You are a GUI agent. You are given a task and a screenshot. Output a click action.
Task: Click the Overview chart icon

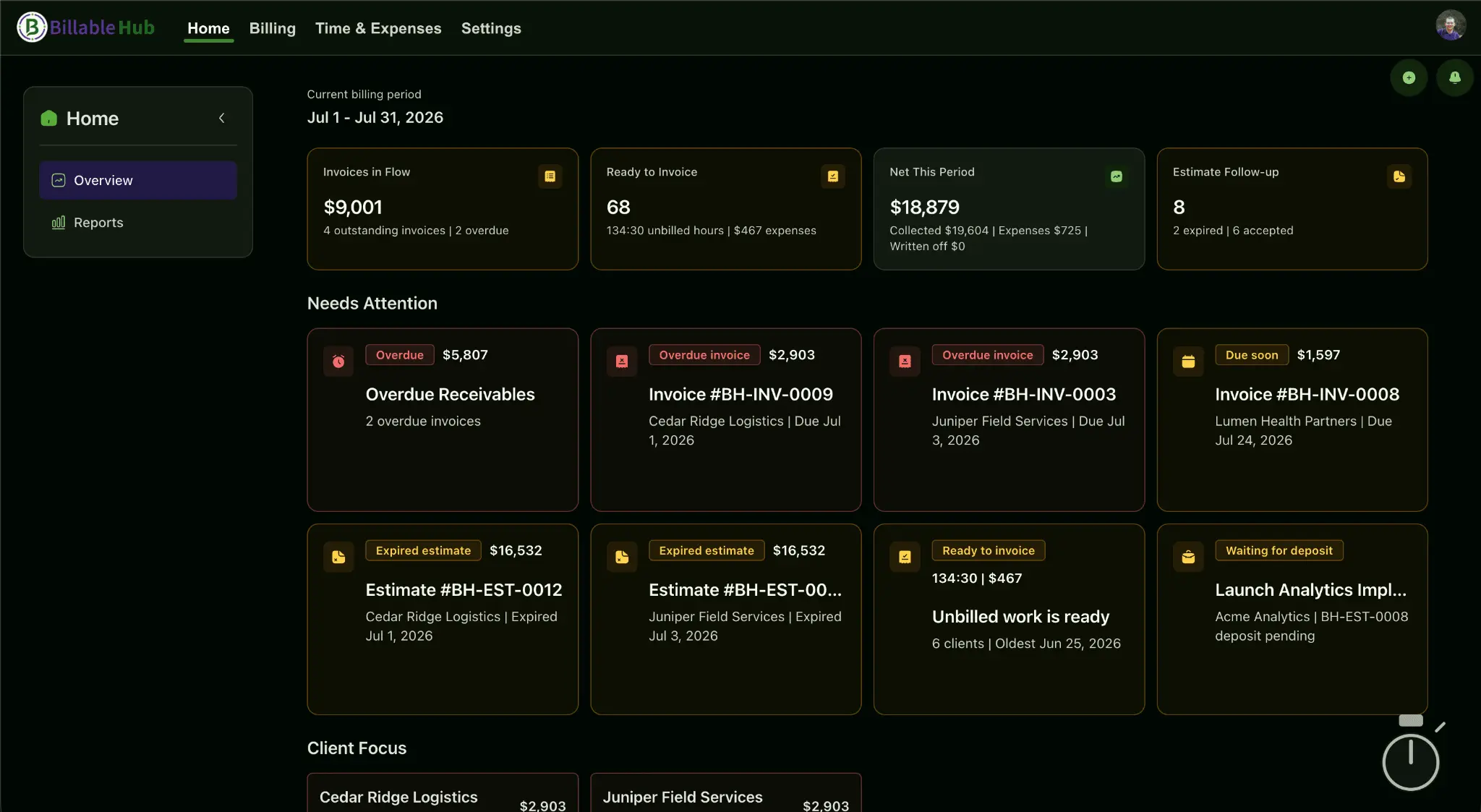tap(59, 180)
